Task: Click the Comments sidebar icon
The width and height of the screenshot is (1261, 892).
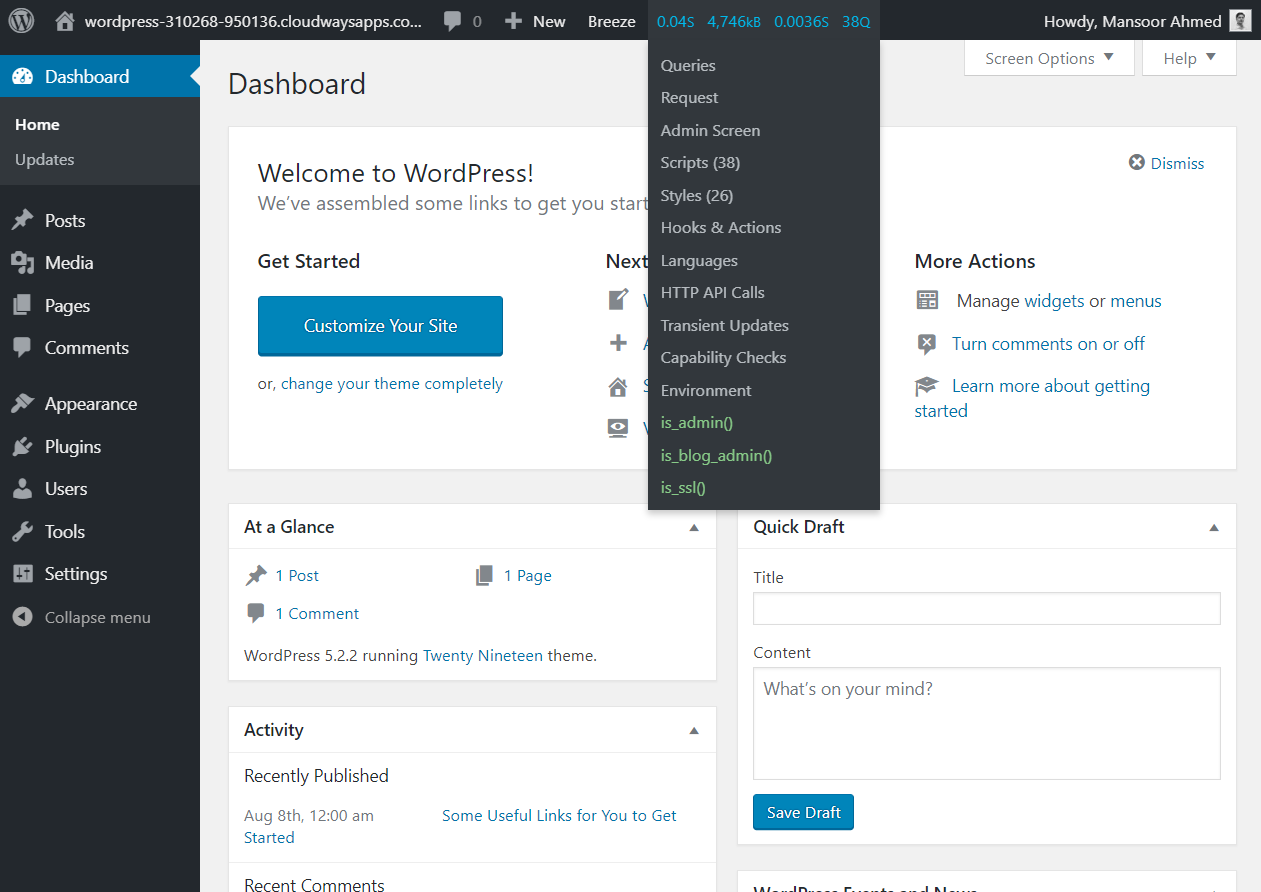Action: tap(22, 348)
